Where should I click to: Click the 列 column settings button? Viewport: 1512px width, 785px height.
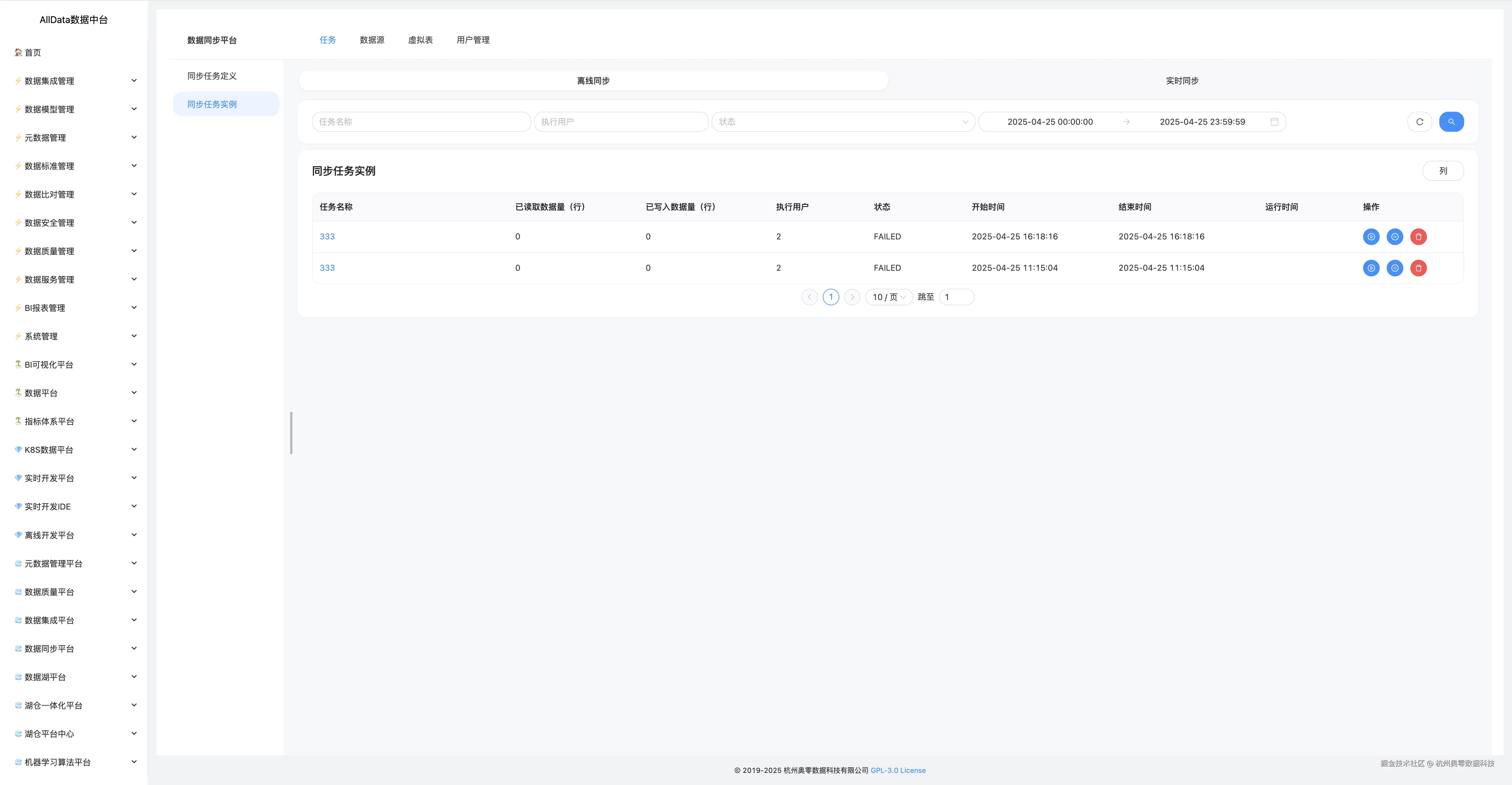(x=1443, y=171)
